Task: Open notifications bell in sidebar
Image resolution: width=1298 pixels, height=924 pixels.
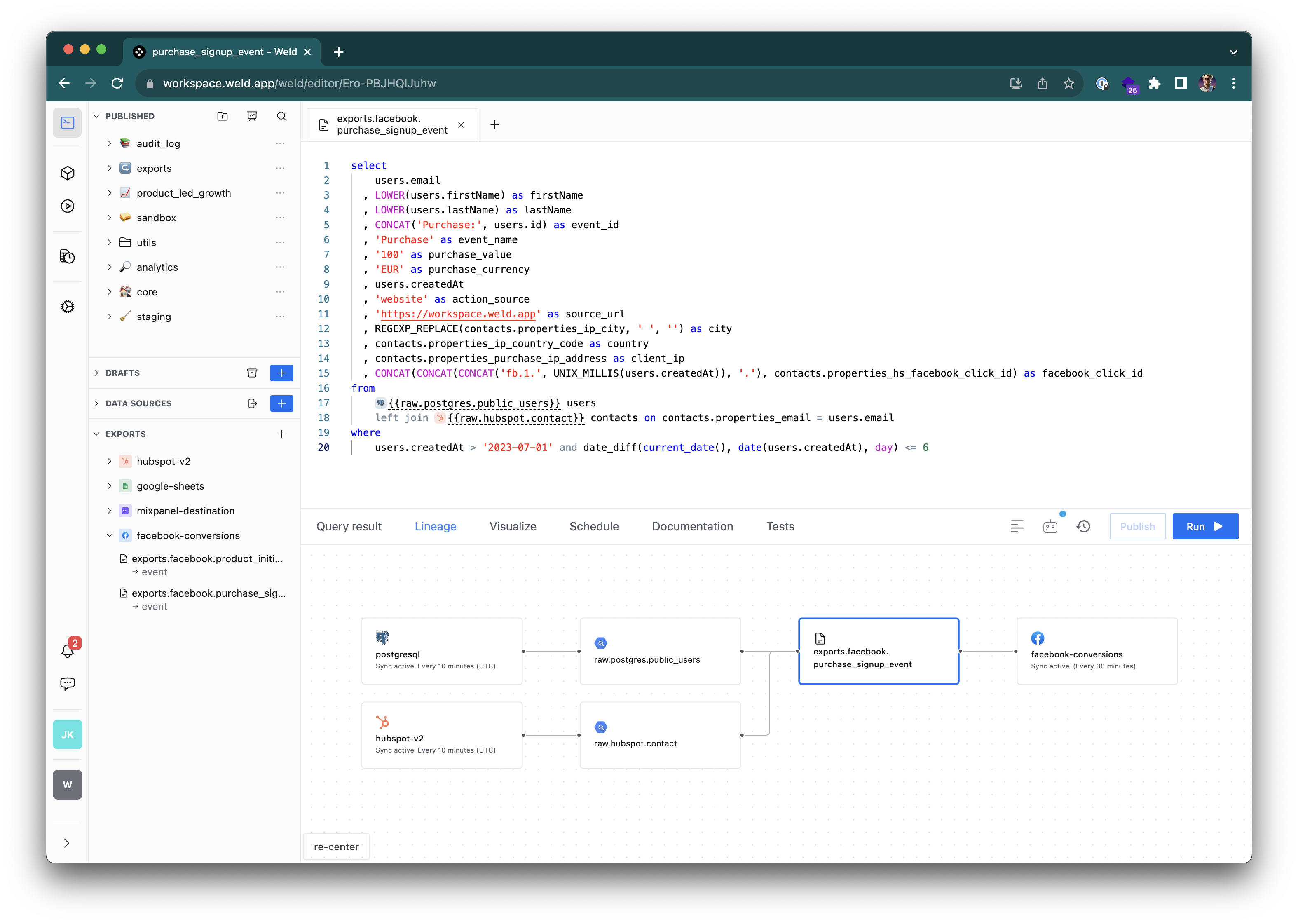Action: [x=68, y=650]
